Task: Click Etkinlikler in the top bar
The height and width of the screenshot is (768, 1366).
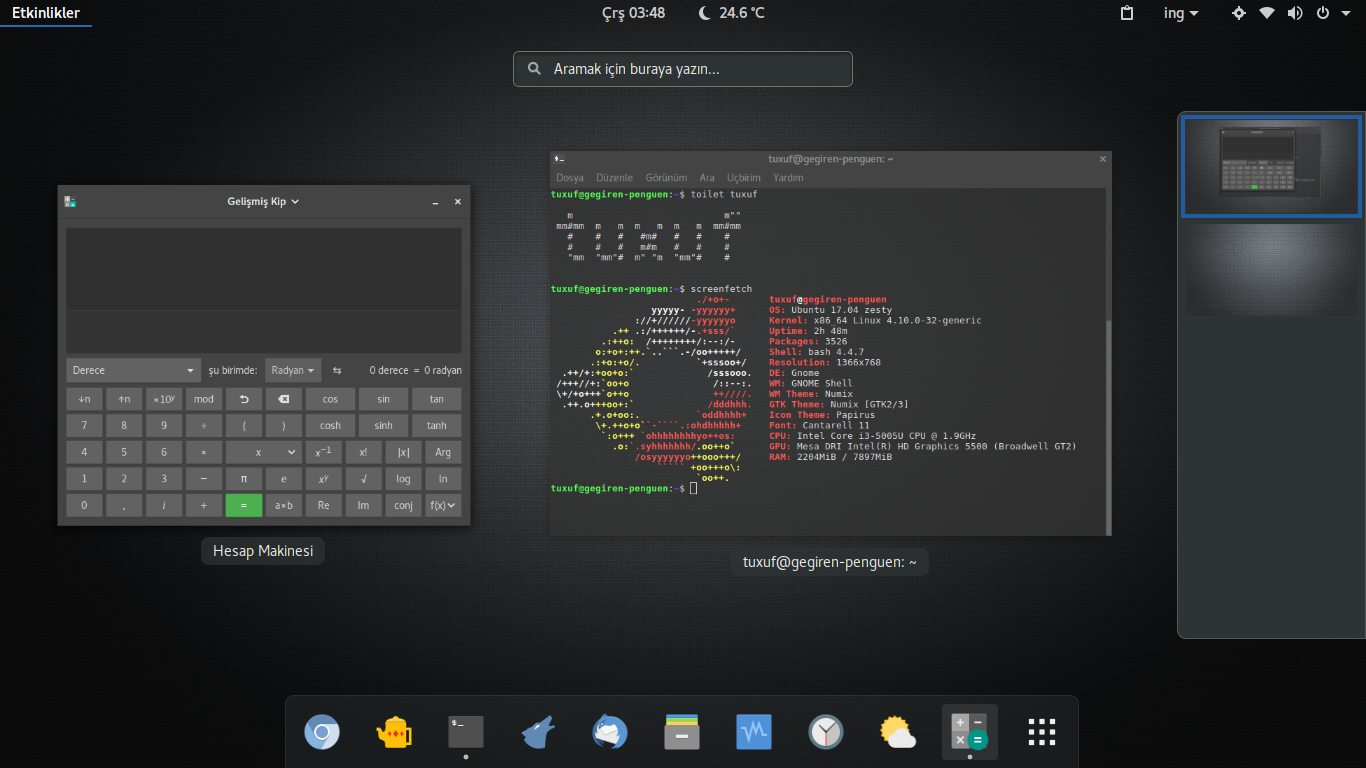Action: pos(46,13)
